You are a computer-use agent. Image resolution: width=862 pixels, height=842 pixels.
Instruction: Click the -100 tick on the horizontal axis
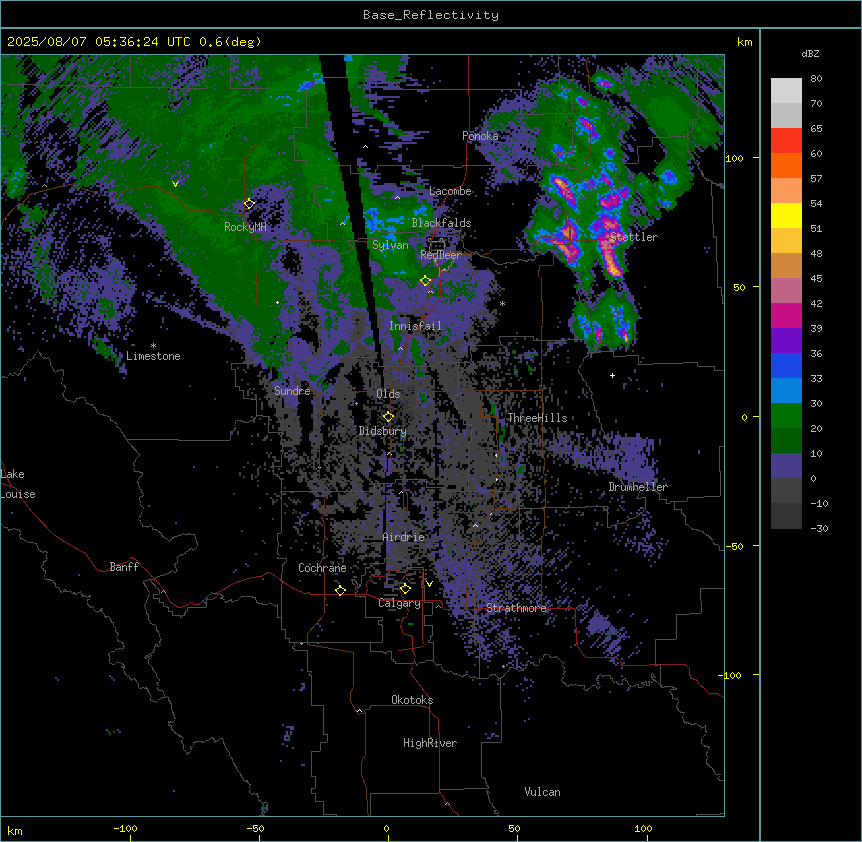pyautogui.click(x=125, y=828)
